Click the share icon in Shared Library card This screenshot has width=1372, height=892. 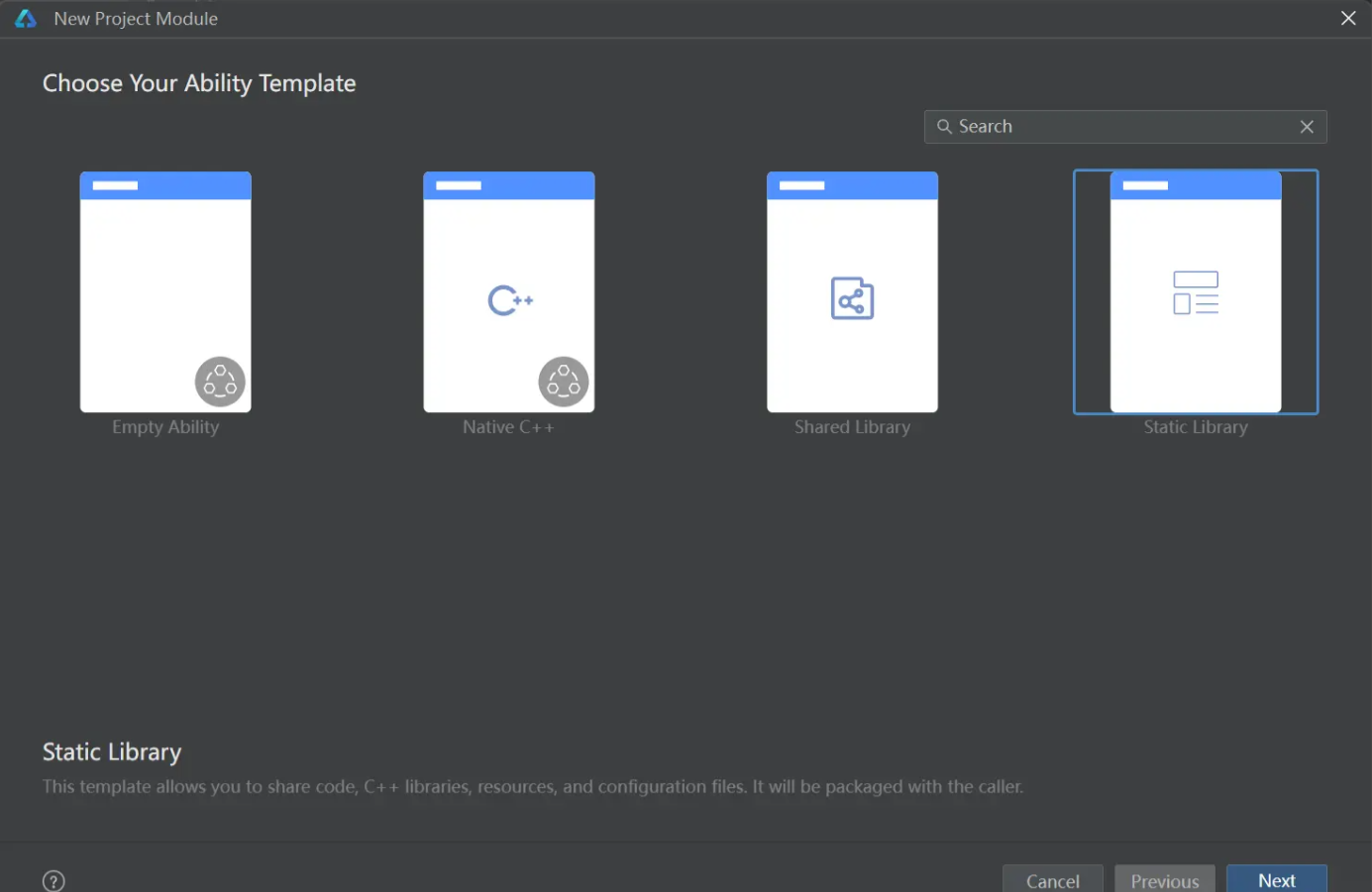click(x=852, y=298)
